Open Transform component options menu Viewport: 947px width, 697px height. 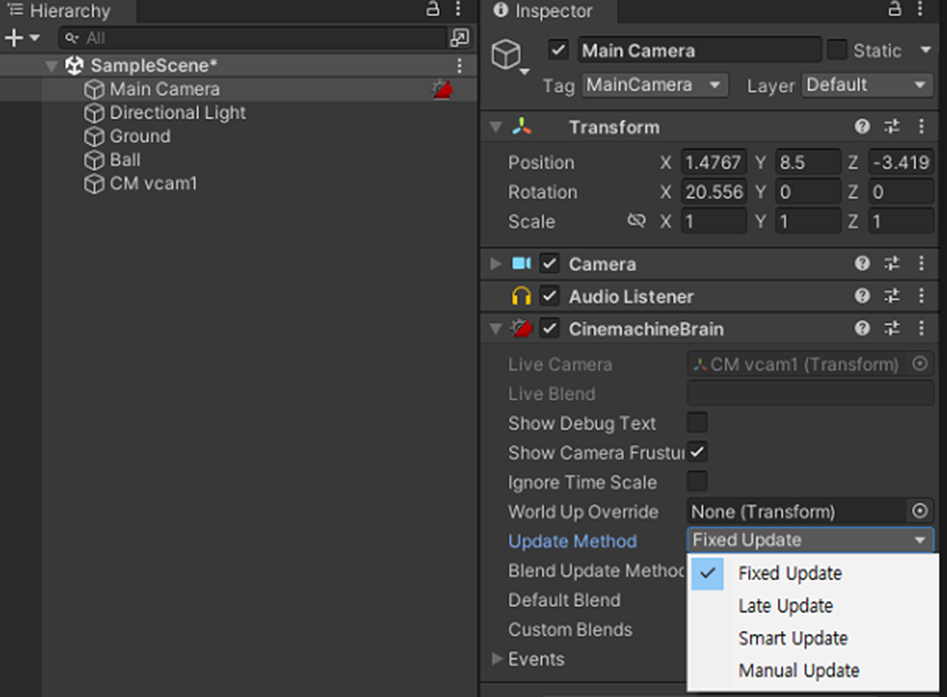click(x=921, y=126)
